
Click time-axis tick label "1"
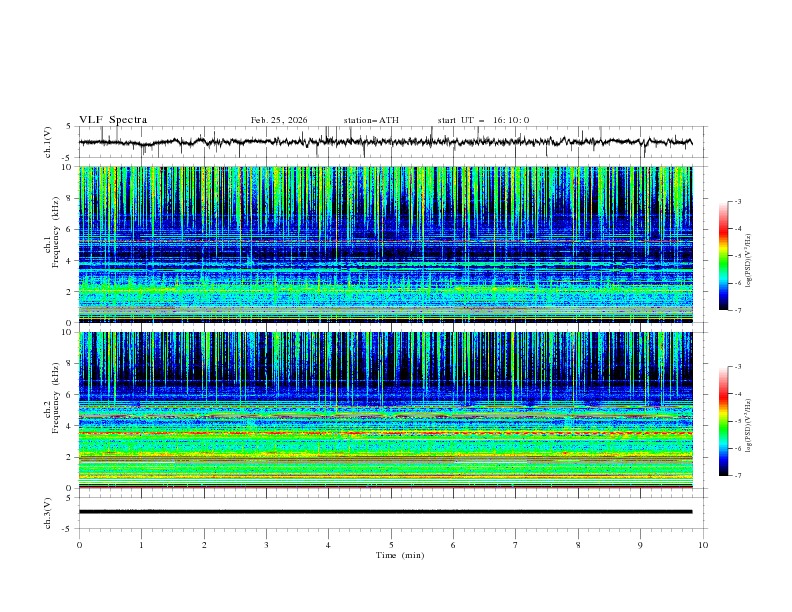(141, 545)
